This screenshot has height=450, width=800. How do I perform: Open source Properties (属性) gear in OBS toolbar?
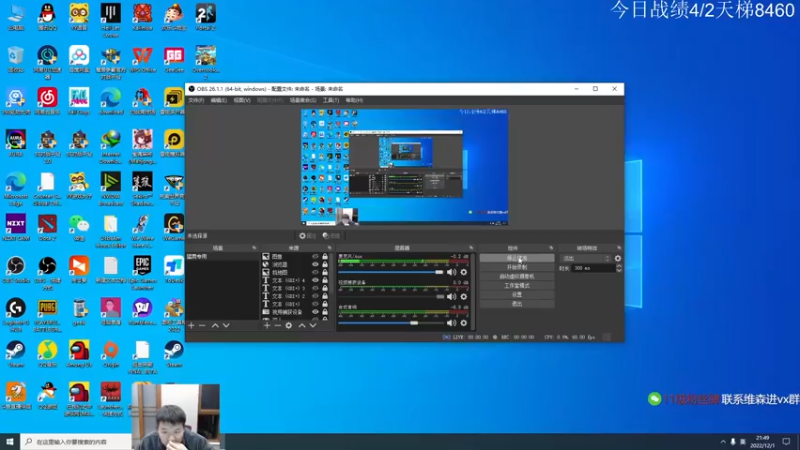[x=307, y=236]
